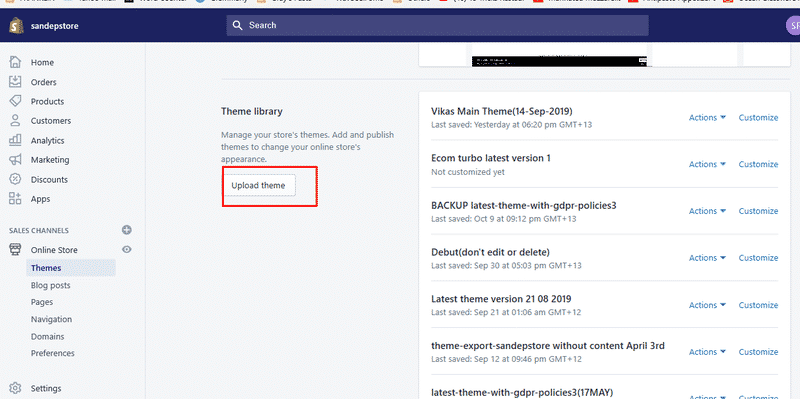Customize Latest theme version 21 08 2019
This screenshot has width=800, height=399.
coord(758,305)
